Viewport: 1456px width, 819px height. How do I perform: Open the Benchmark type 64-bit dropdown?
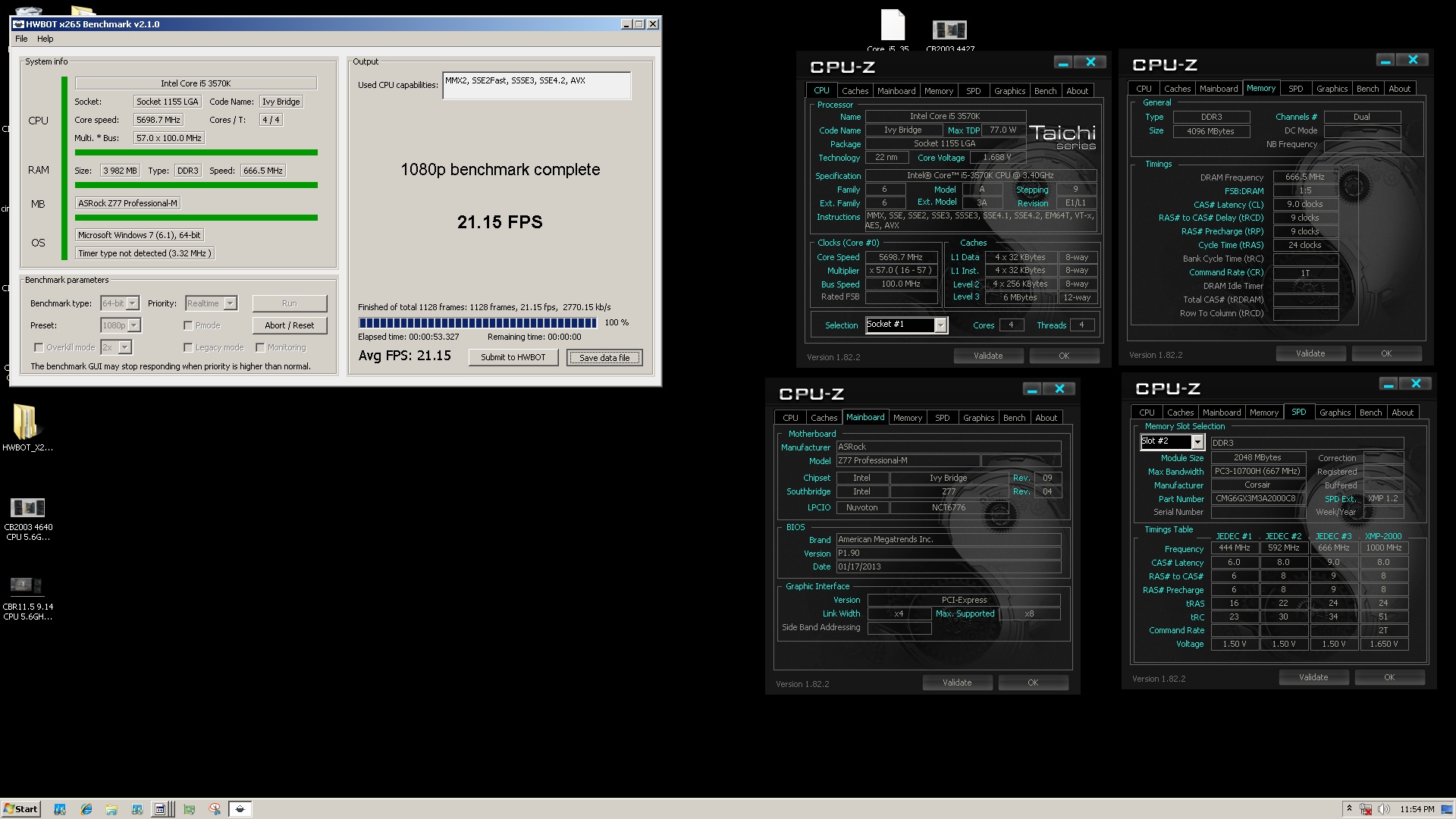(120, 303)
